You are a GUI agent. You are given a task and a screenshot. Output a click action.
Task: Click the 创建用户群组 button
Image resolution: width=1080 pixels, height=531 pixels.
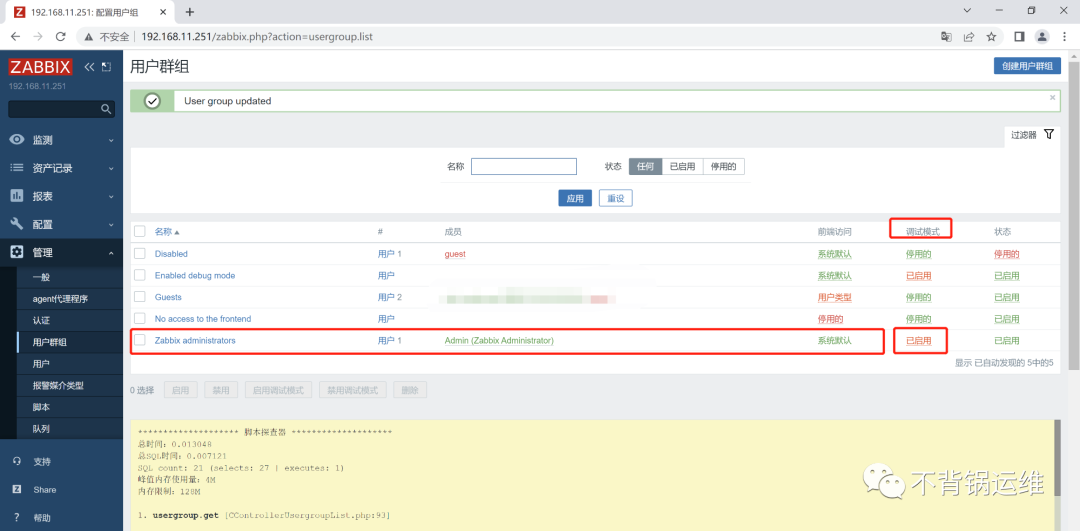(1027, 66)
